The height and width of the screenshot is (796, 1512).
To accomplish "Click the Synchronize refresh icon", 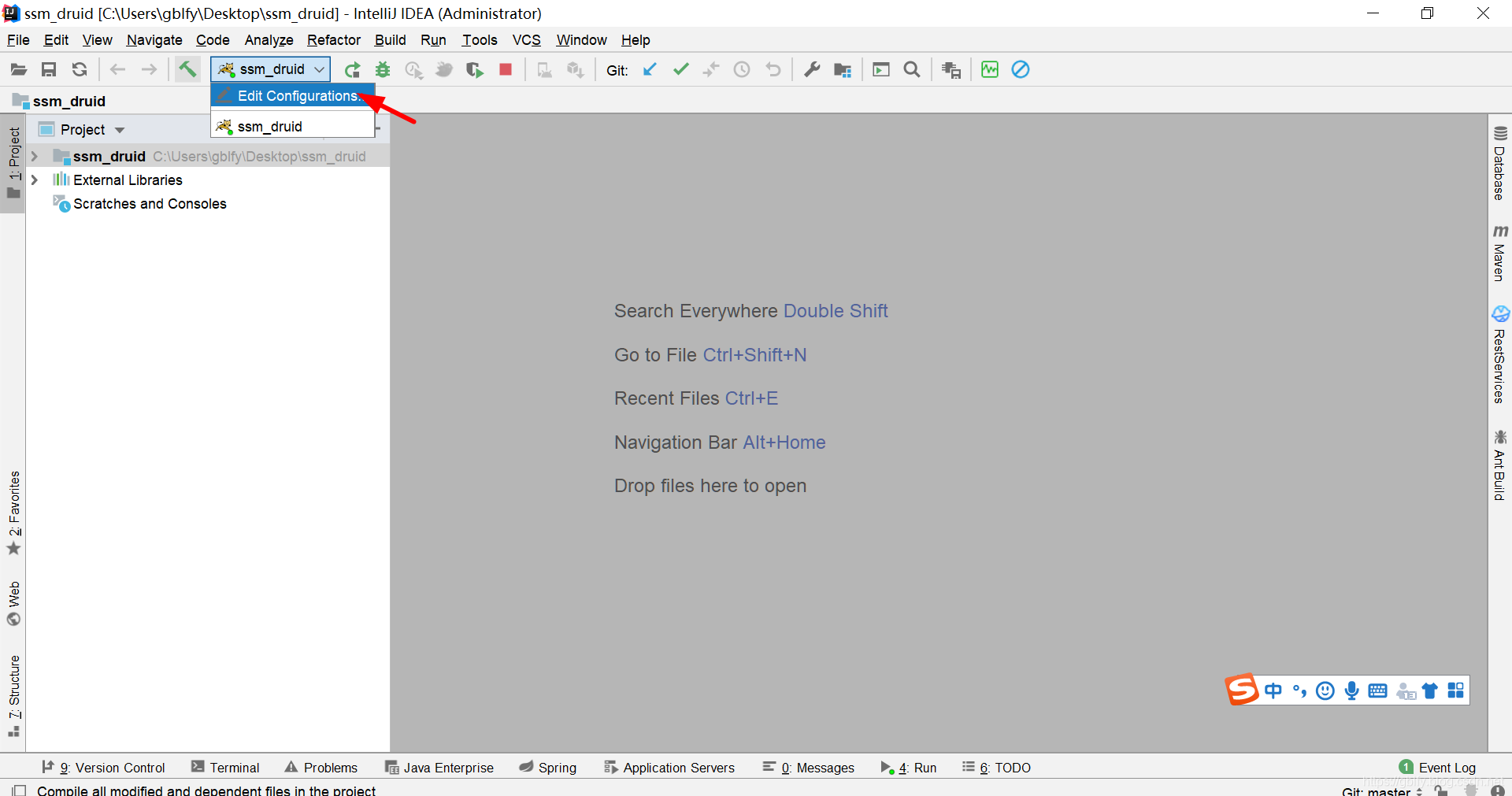I will coord(80,70).
